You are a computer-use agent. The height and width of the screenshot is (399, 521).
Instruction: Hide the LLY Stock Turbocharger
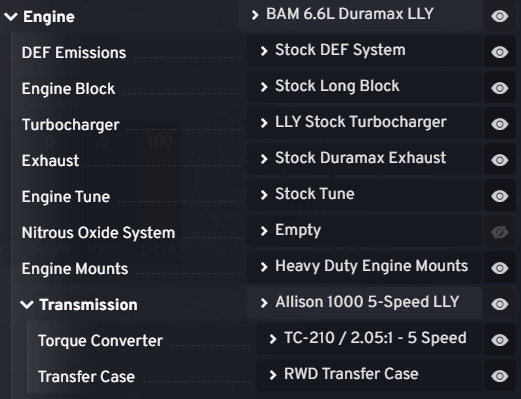click(x=500, y=124)
